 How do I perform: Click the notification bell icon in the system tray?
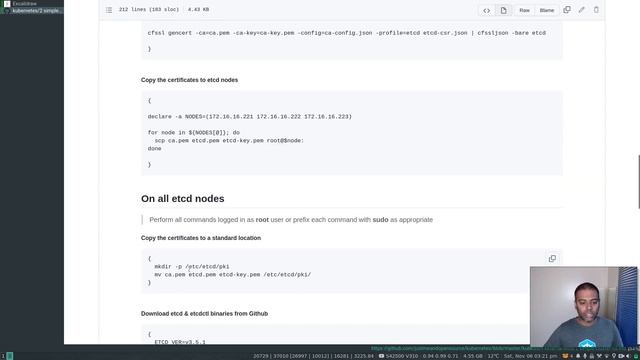pos(578,356)
